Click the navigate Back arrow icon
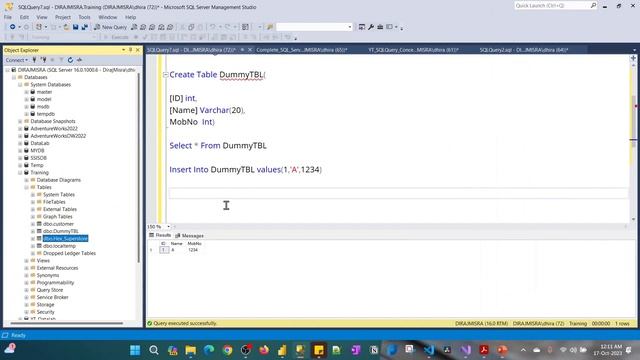This screenshot has width=640, height=360. pyautogui.click(x=13, y=27)
